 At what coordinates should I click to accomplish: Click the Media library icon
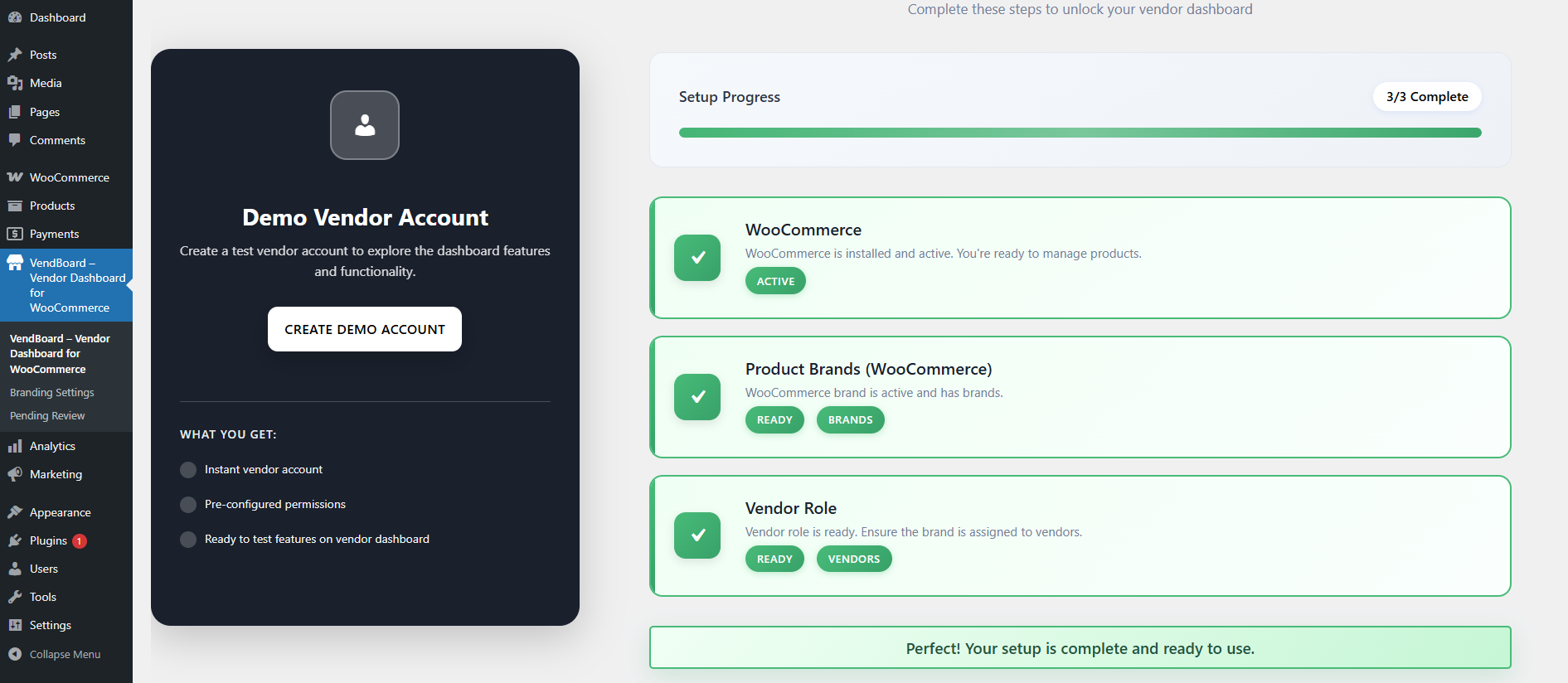coord(15,83)
